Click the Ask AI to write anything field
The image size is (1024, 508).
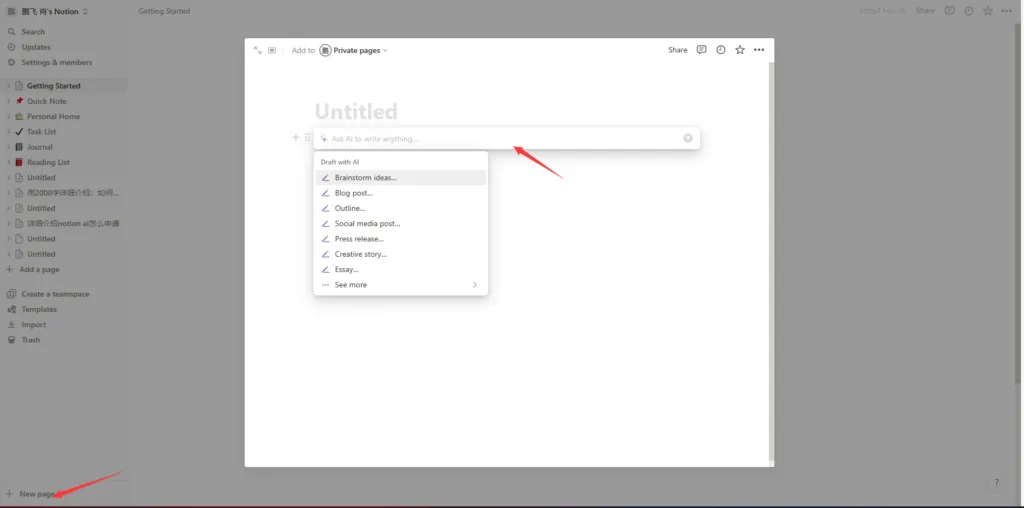point(506,138)
